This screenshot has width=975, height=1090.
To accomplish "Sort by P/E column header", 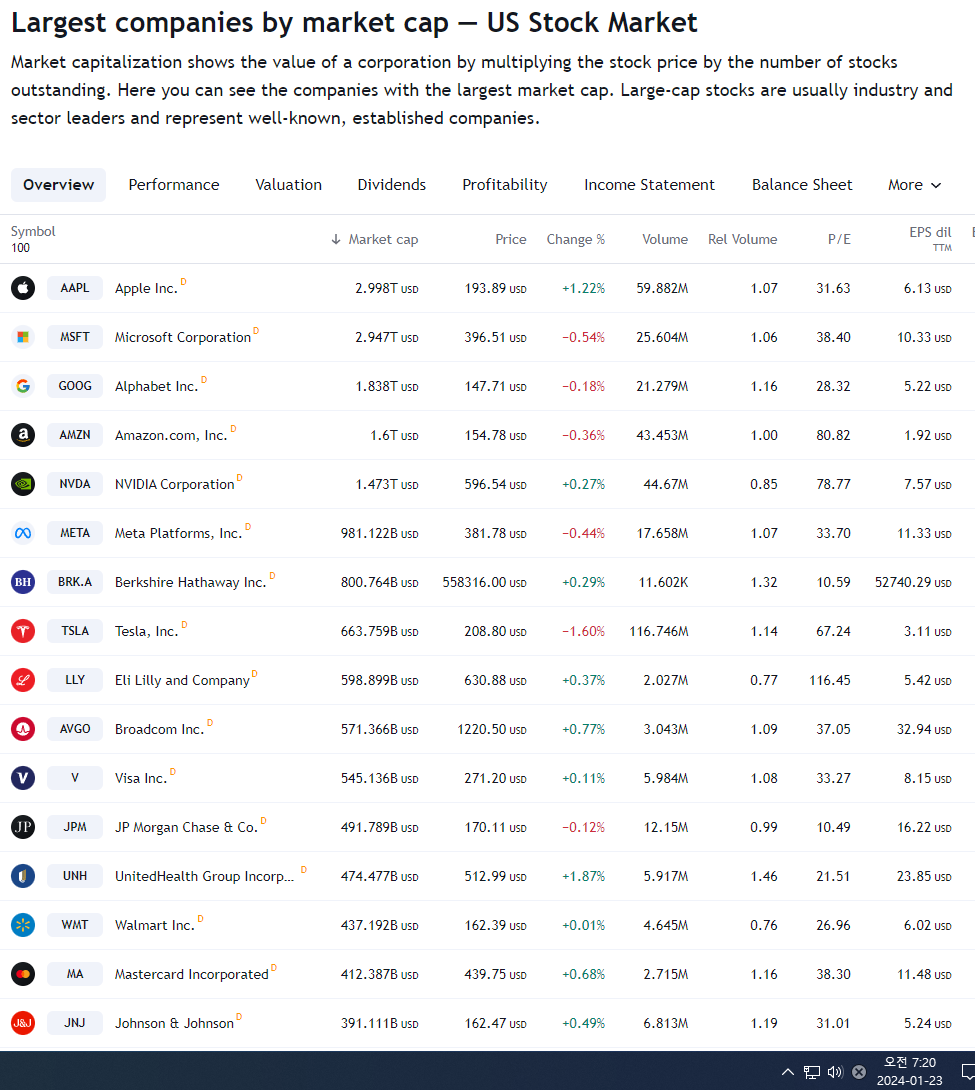I will click(x=839, y=239).
